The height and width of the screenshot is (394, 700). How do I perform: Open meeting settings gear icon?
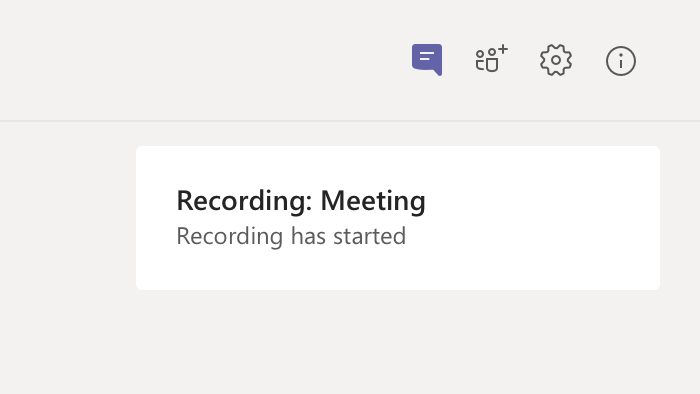click(556, 60)
